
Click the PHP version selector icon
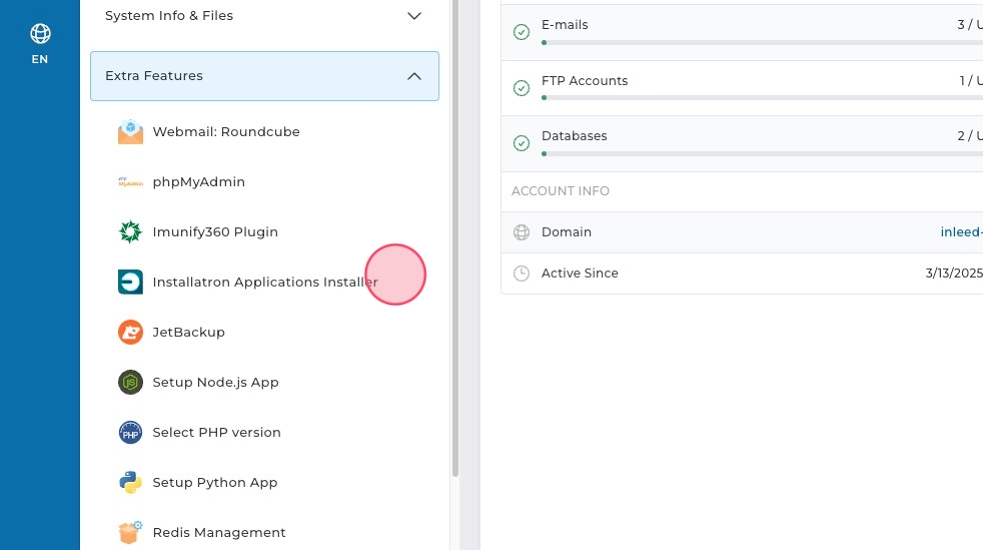point(130,432)
